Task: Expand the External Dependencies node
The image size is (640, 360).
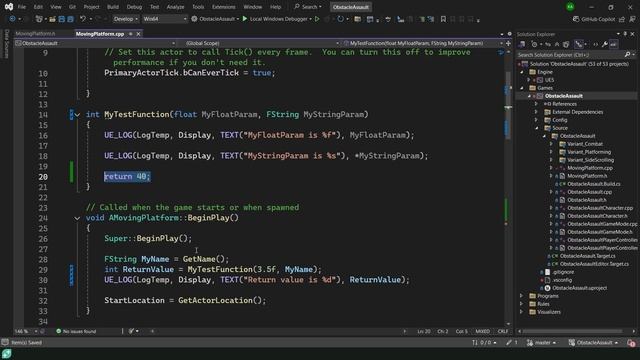Action: click(537, 112)
